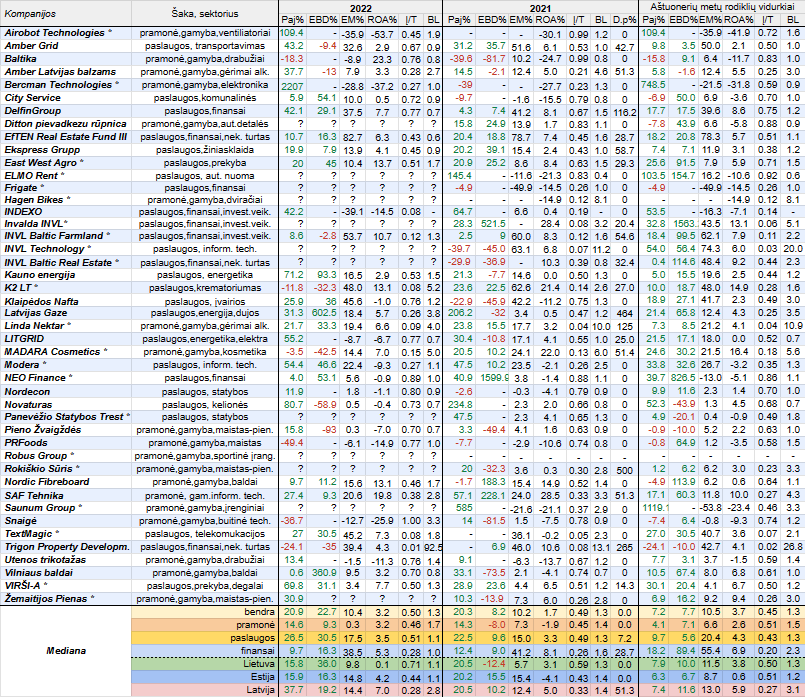Click the 'City Service' row label
Screen dimensions: 805x697
pos(66,98)
